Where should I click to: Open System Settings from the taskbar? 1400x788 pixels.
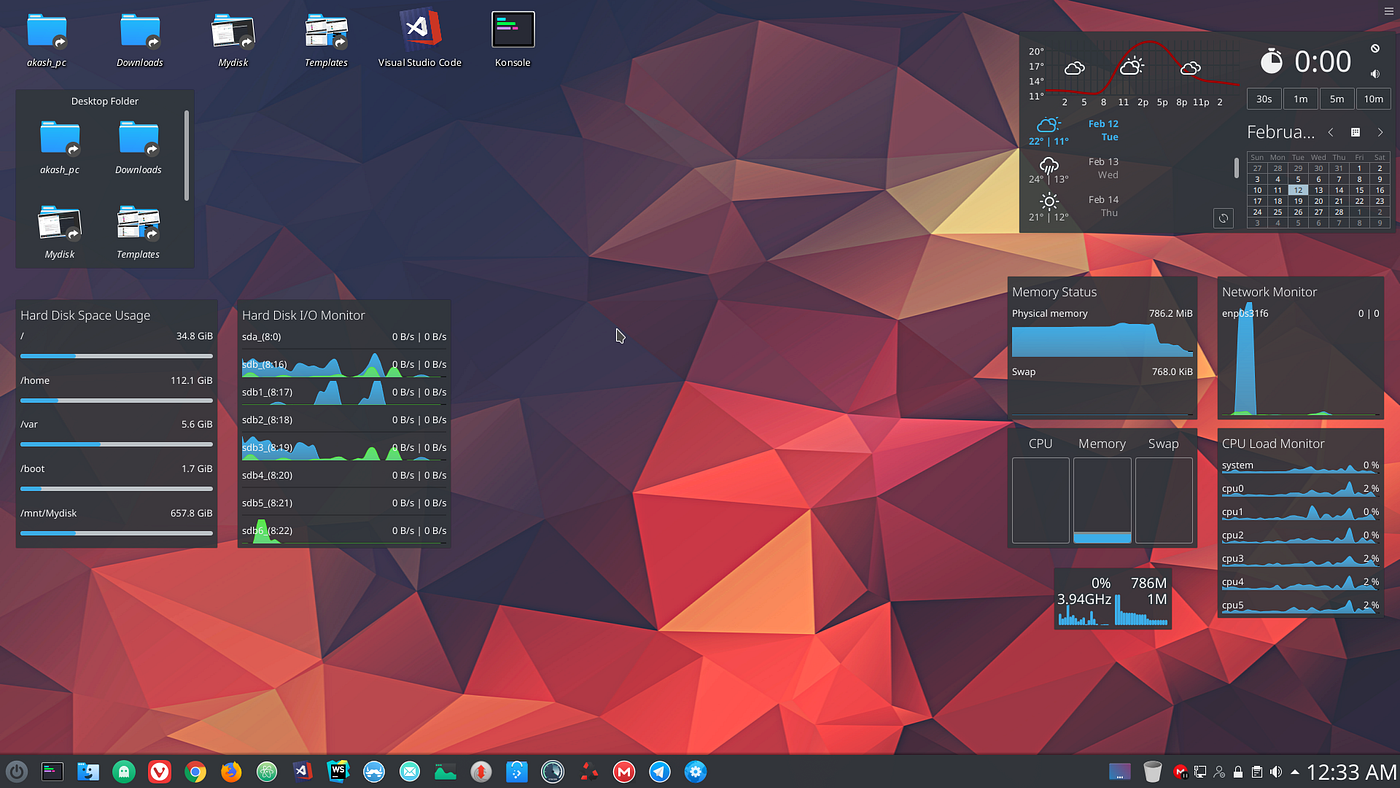(x=695, y=771)
